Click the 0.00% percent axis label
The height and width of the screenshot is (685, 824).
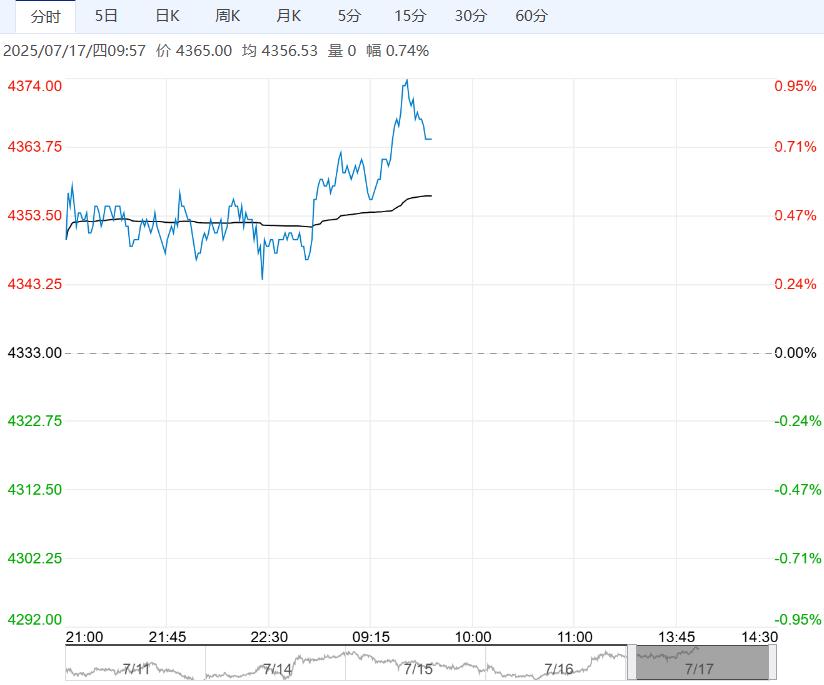796,353
